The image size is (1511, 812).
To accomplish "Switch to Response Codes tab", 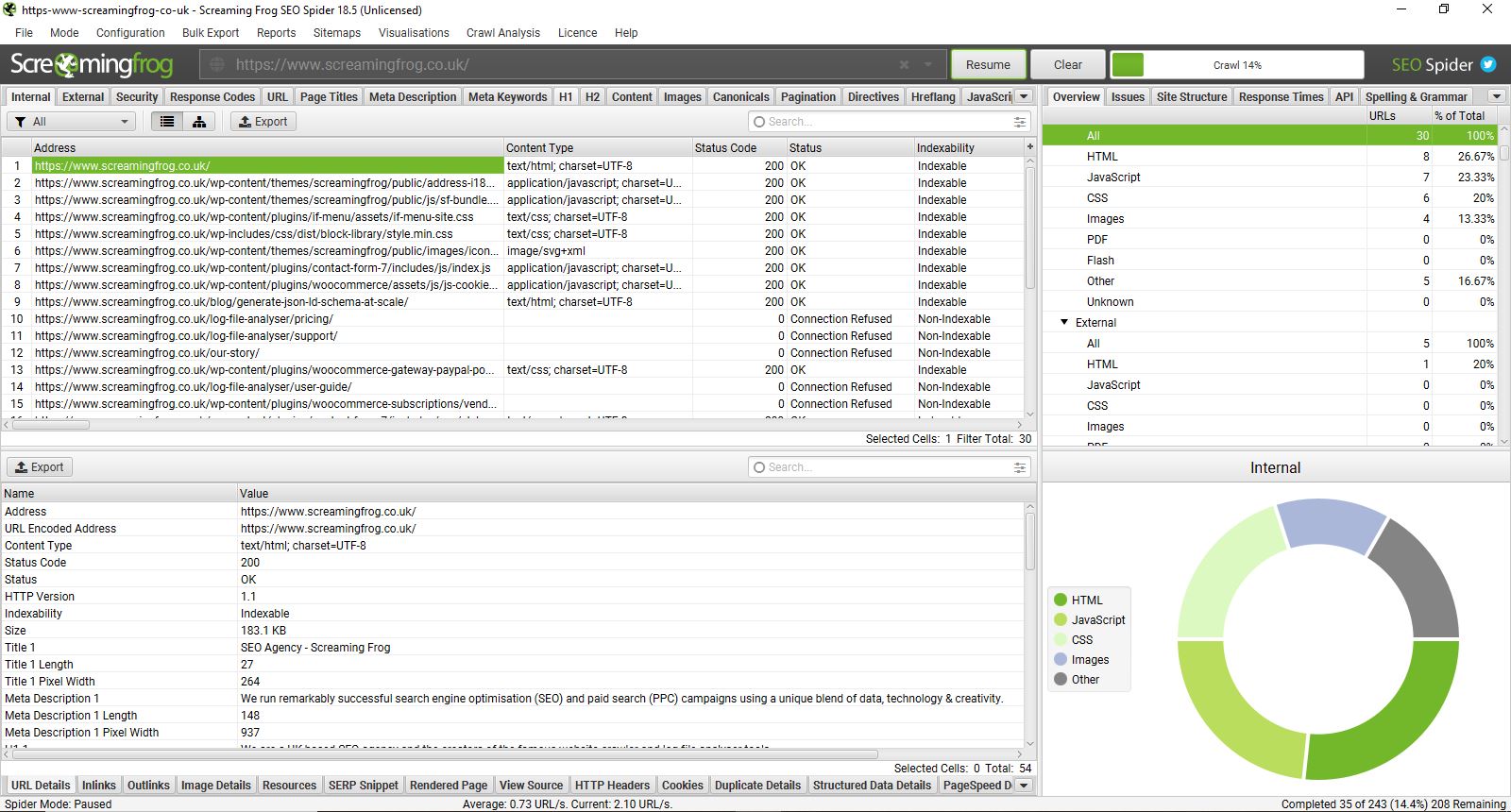I will tap(212, 96).
